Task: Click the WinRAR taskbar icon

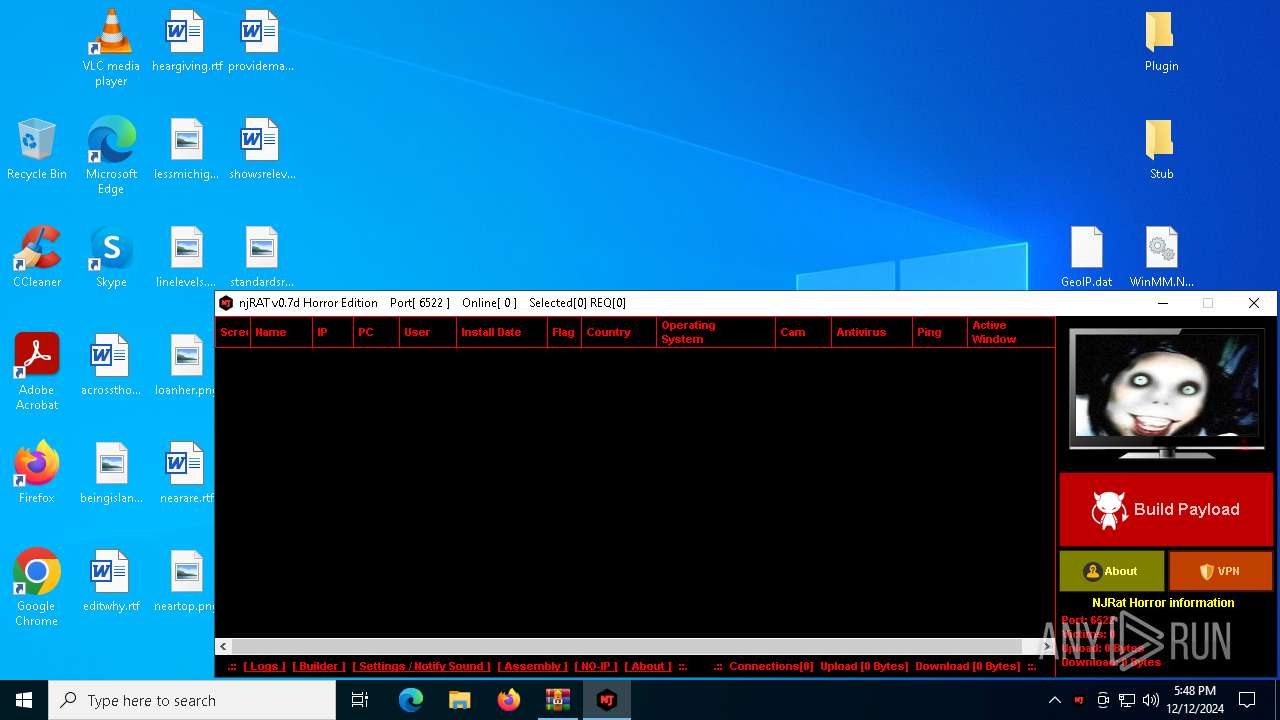Action: (557, 700)
